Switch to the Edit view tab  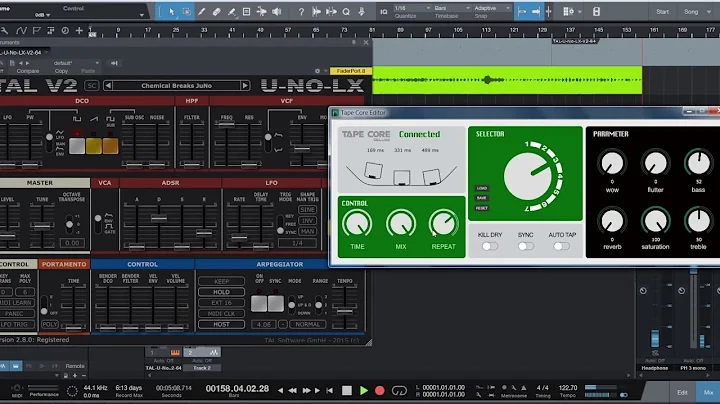(x=682, y=393)
